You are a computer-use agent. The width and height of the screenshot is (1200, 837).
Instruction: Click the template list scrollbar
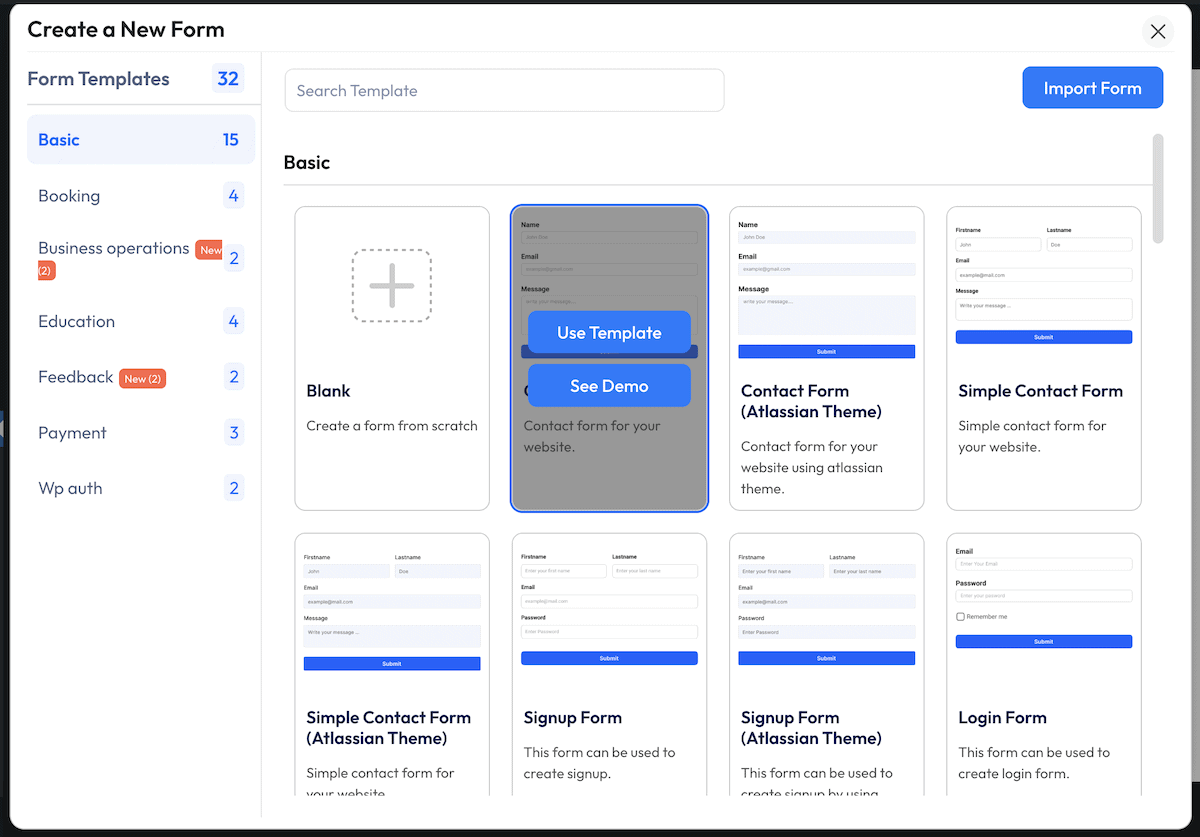point(1158,188)
